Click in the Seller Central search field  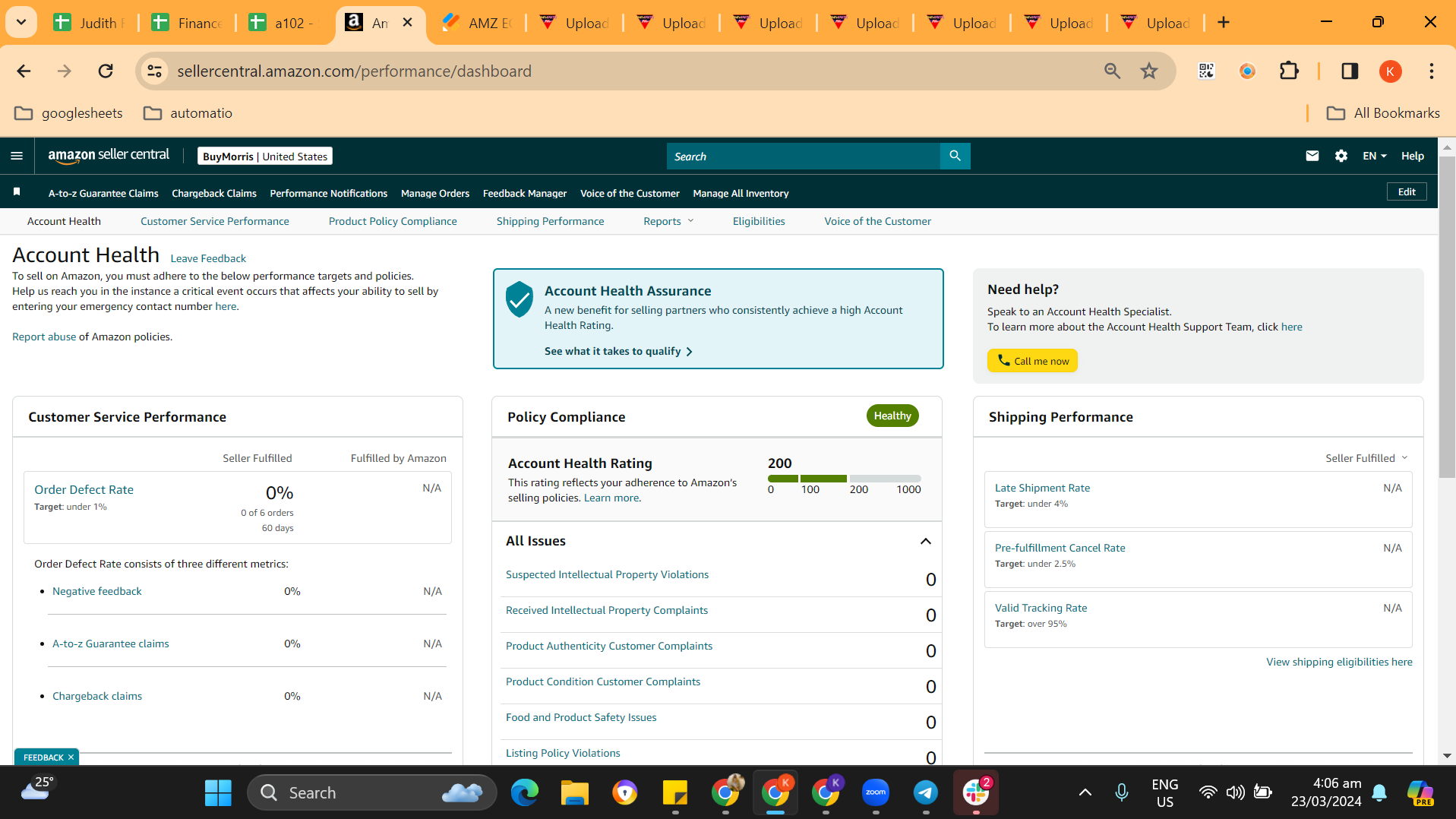pos(803,156)
